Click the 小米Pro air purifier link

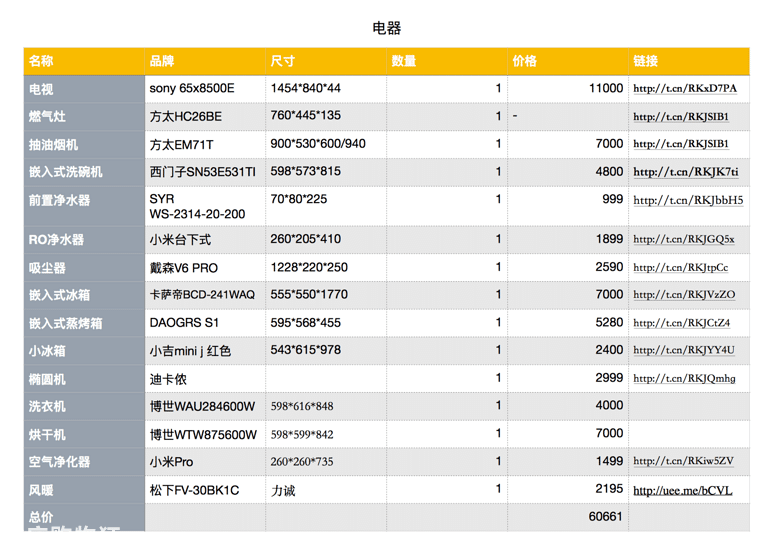[x=683, y=462]
